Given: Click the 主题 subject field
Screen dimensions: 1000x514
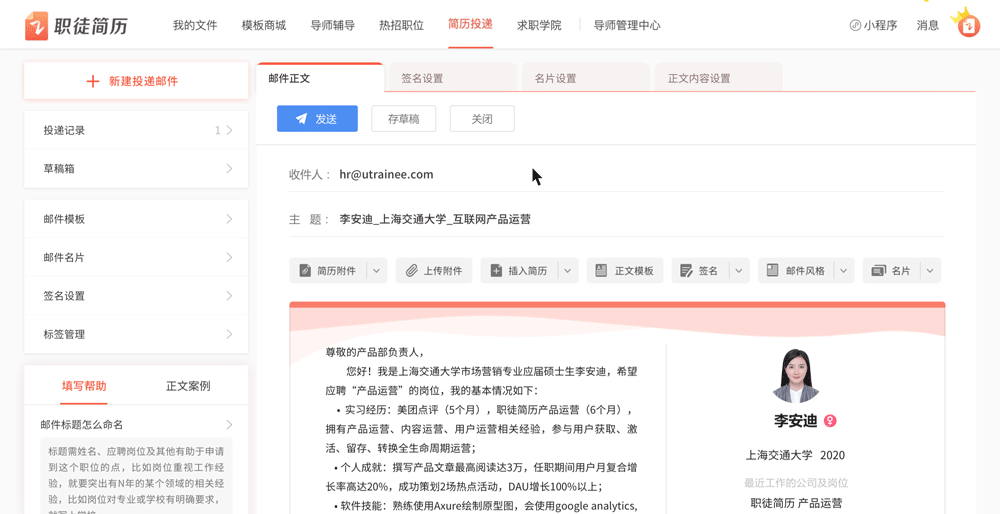Looking at the screenshot, I should point(617,219).
